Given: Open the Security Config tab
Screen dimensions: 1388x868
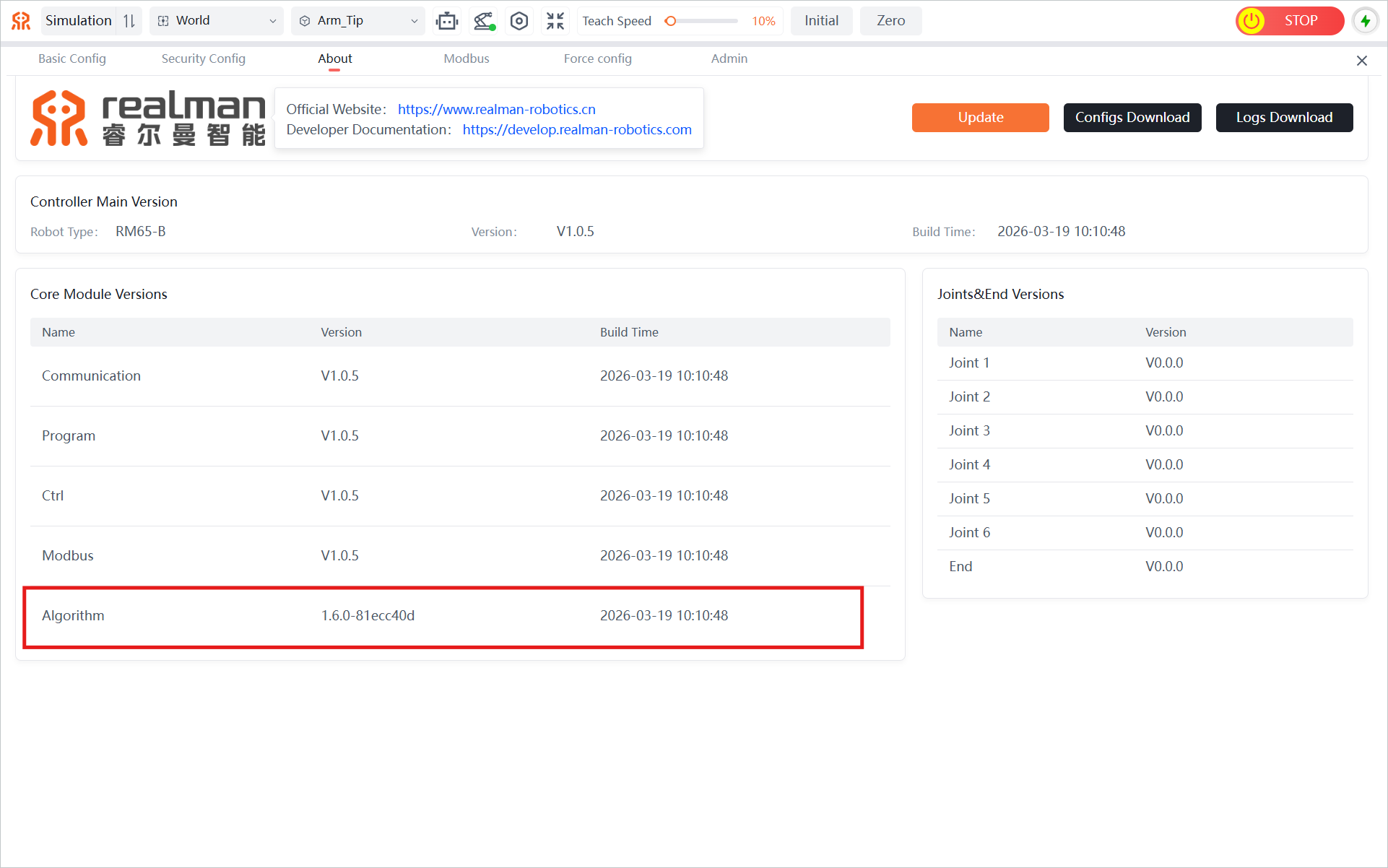Looking at the screenshot, I should (203, 58).
